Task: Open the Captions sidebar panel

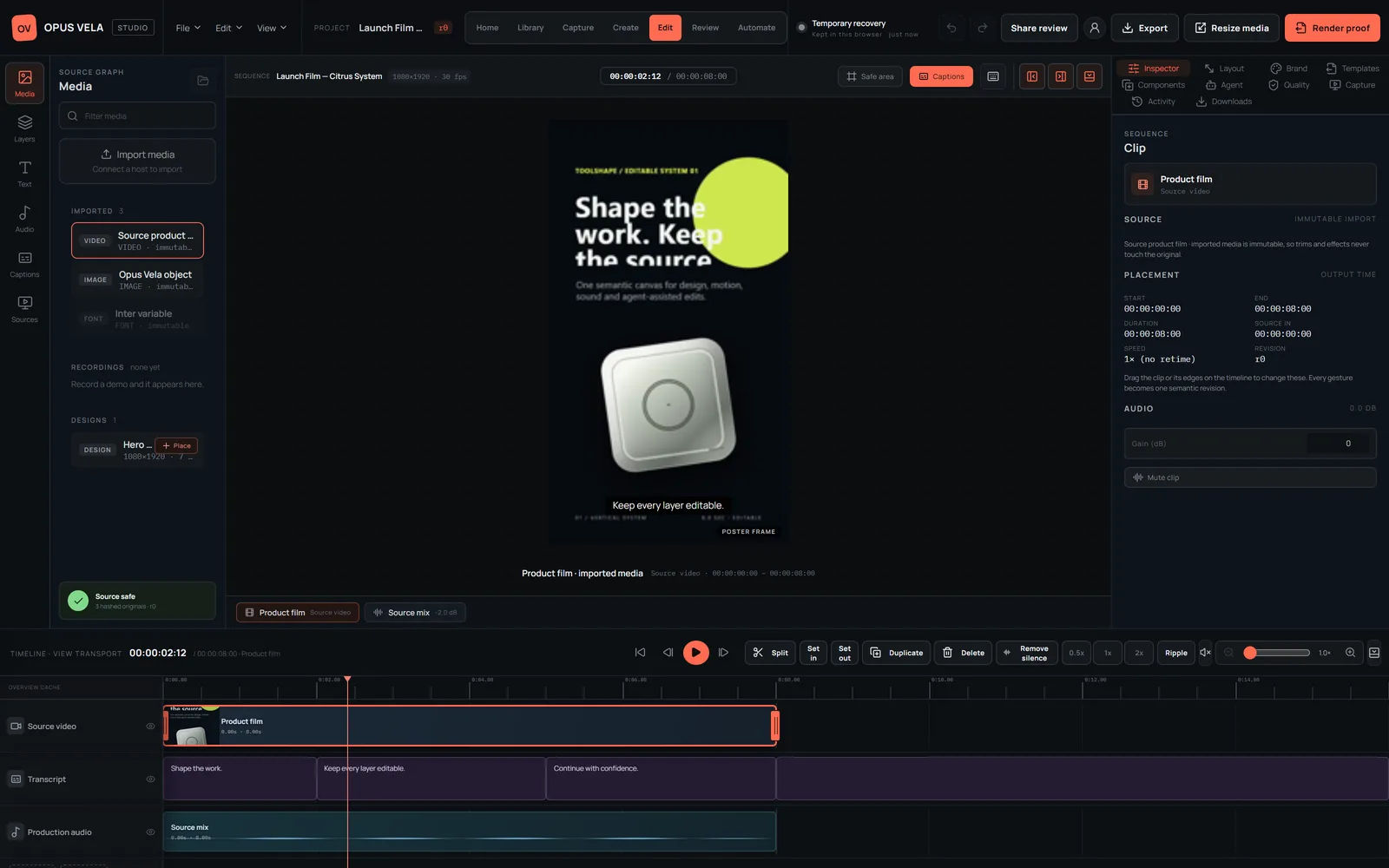Action: (x=24, y=264)
